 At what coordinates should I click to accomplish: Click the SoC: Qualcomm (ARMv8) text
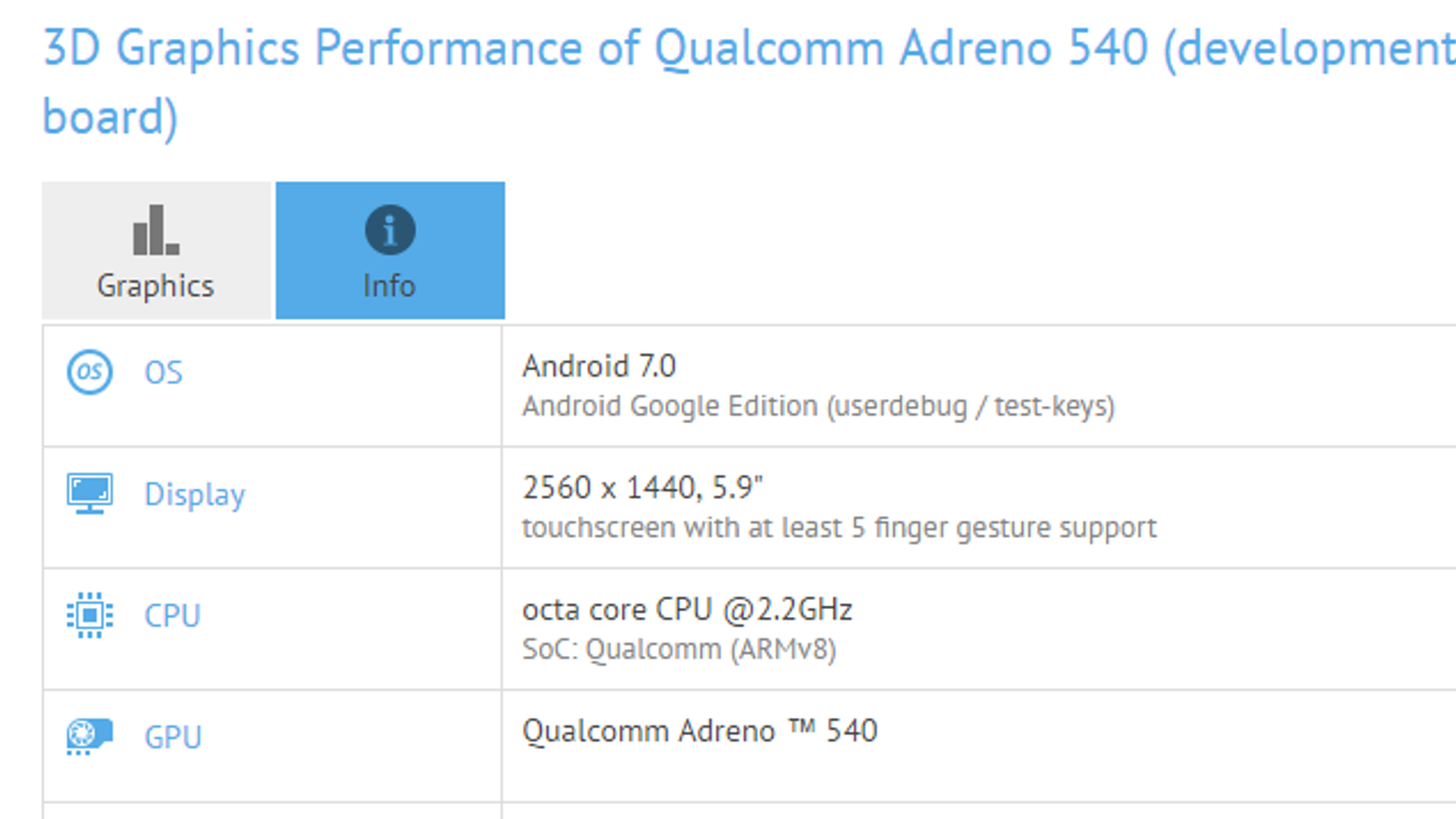pyautogui.click(x=679, y=650)
